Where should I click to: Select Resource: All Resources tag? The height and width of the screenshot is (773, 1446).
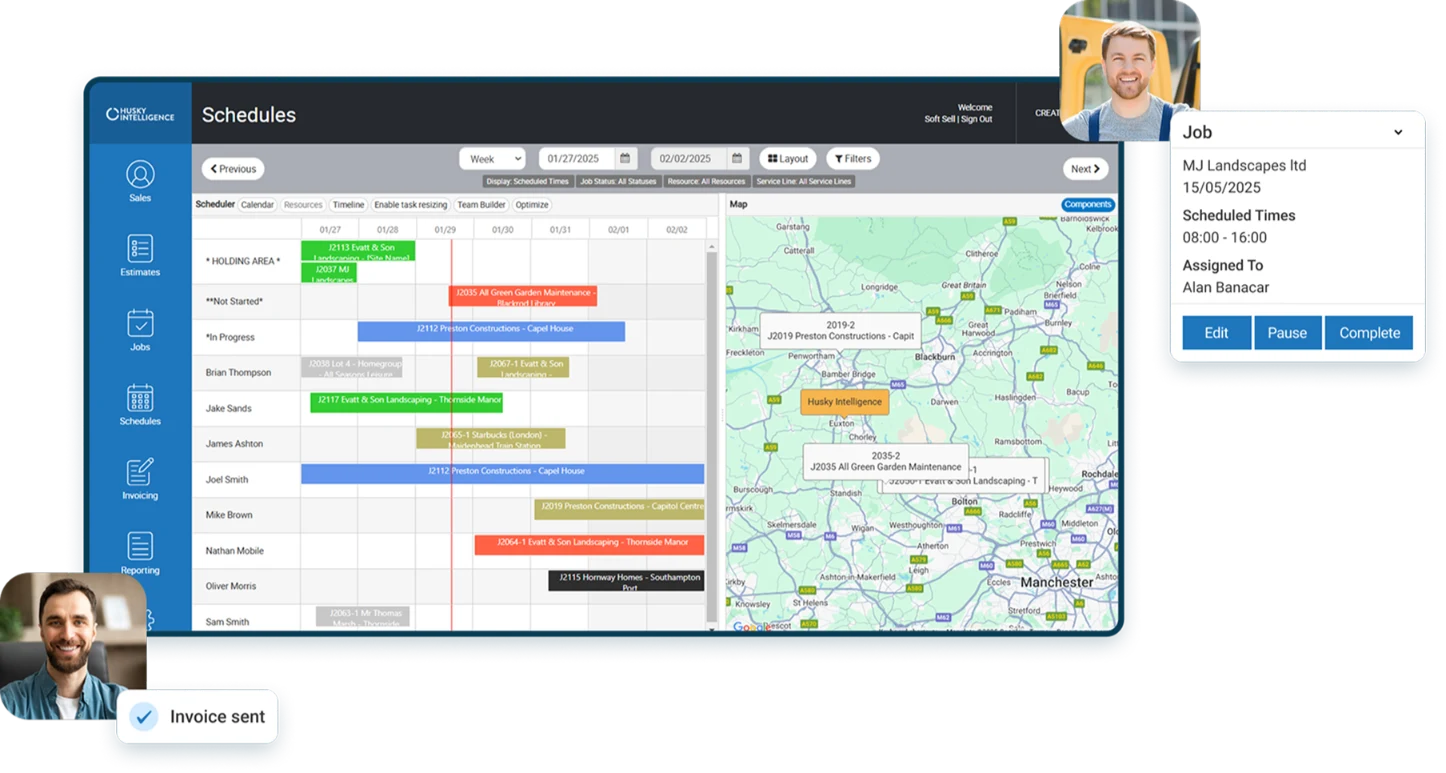pos(706,182)
